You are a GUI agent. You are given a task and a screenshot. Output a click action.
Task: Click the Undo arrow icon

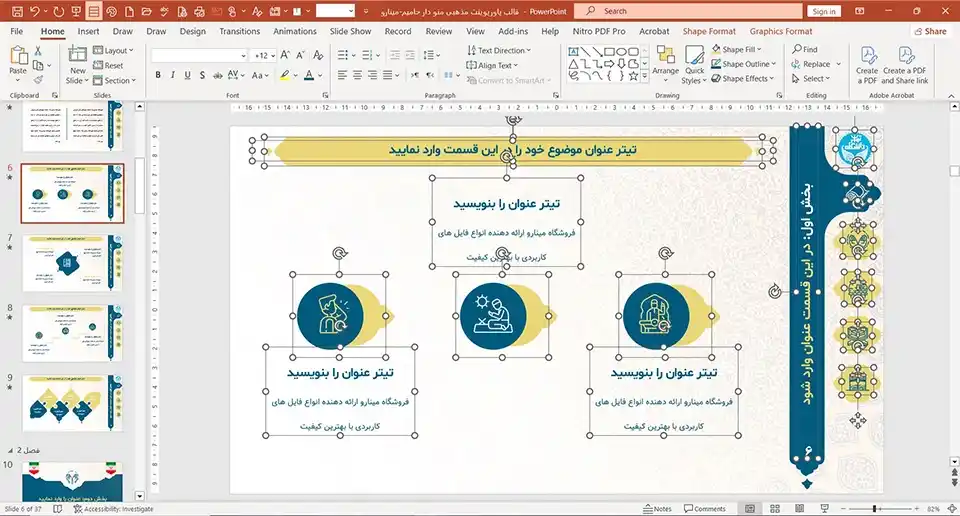tap(34, 12)
